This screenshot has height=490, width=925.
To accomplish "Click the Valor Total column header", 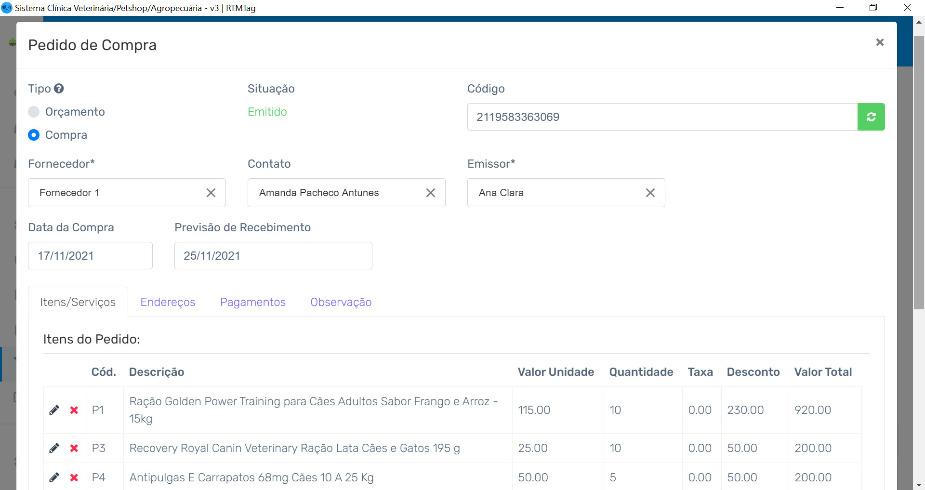I will click(x=823, y=372).
